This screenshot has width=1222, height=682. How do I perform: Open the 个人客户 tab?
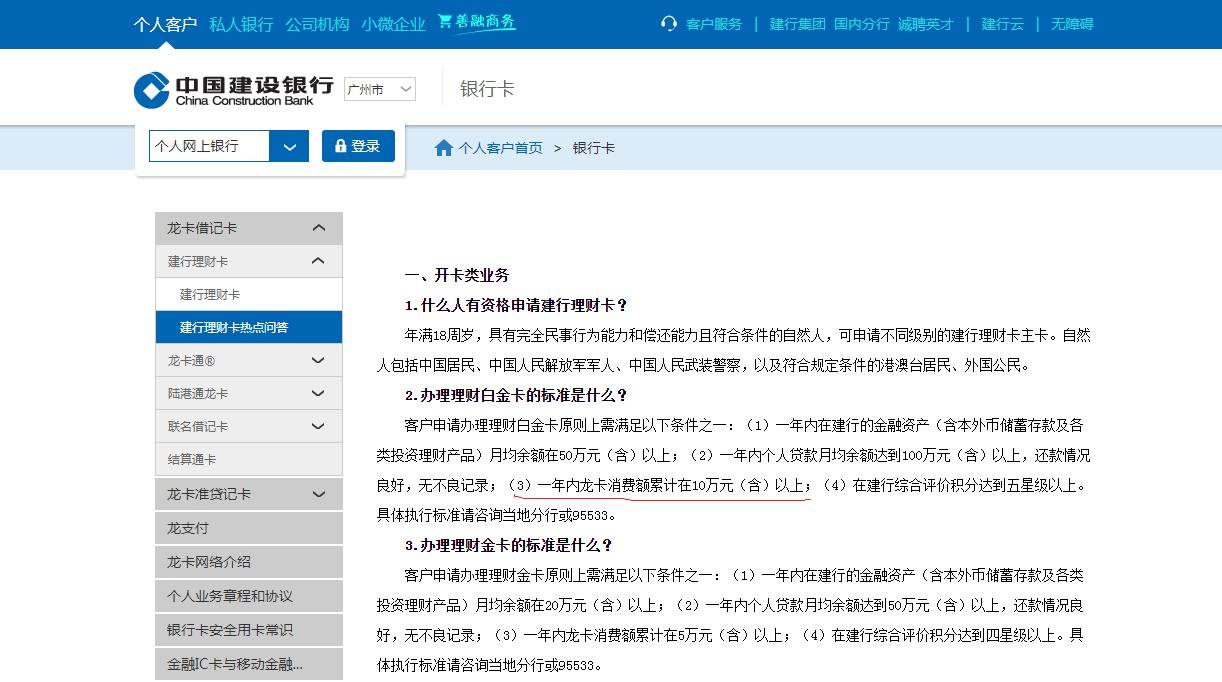tap(165, 24)
